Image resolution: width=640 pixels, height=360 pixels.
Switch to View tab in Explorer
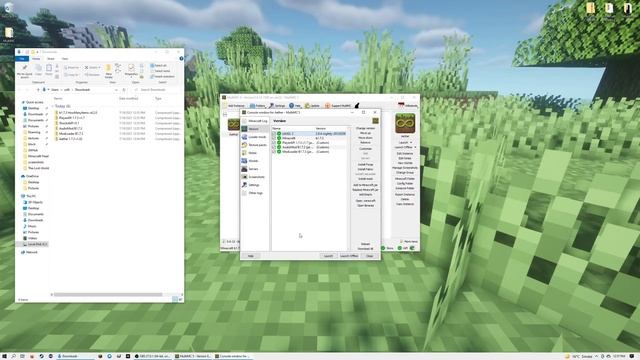[x=64, y=59]
